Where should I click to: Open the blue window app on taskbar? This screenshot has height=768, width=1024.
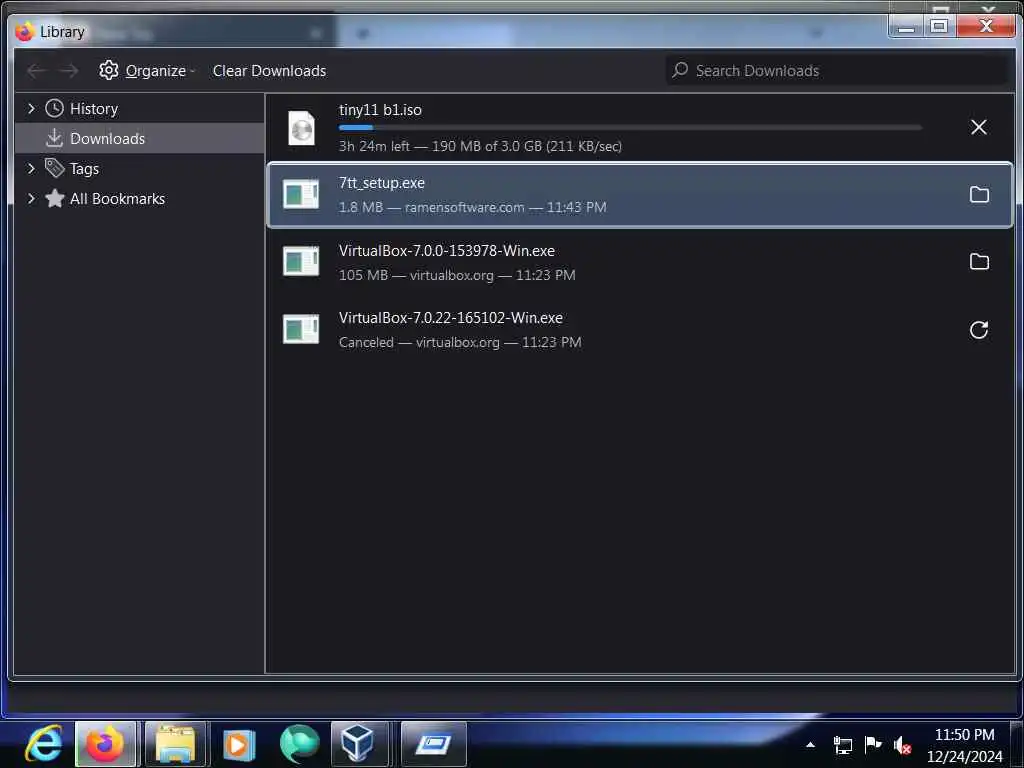tap(433, 744)
